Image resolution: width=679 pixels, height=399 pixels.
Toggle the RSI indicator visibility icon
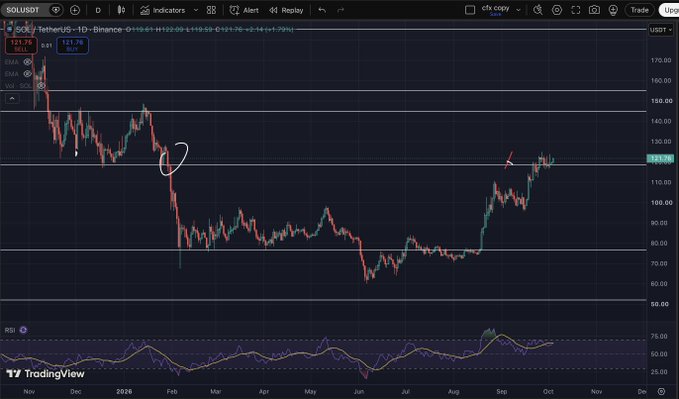23,330
